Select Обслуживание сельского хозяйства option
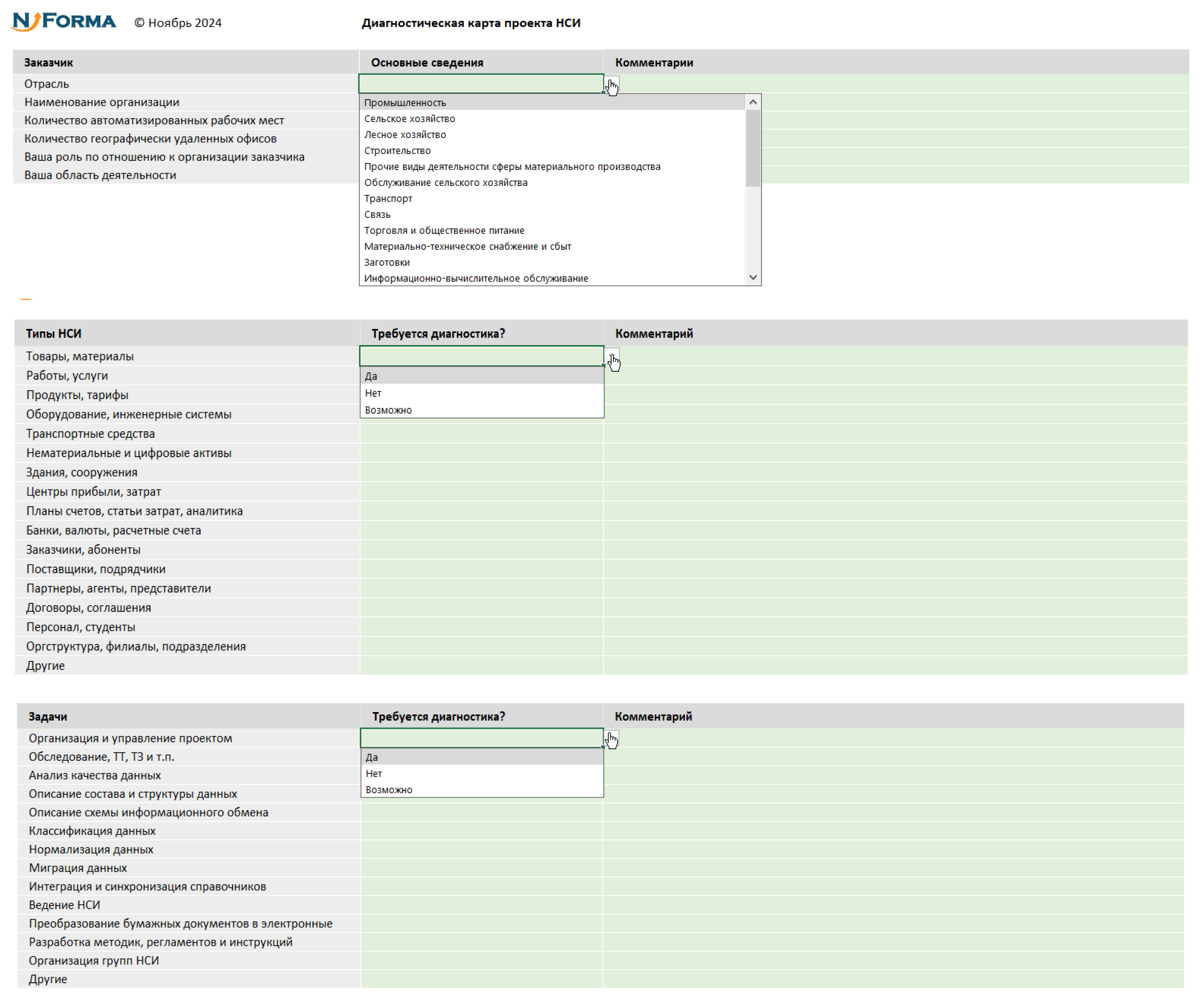This screenshot has height=1002, width=1204. pyautogui.click(x=552, y=183)
